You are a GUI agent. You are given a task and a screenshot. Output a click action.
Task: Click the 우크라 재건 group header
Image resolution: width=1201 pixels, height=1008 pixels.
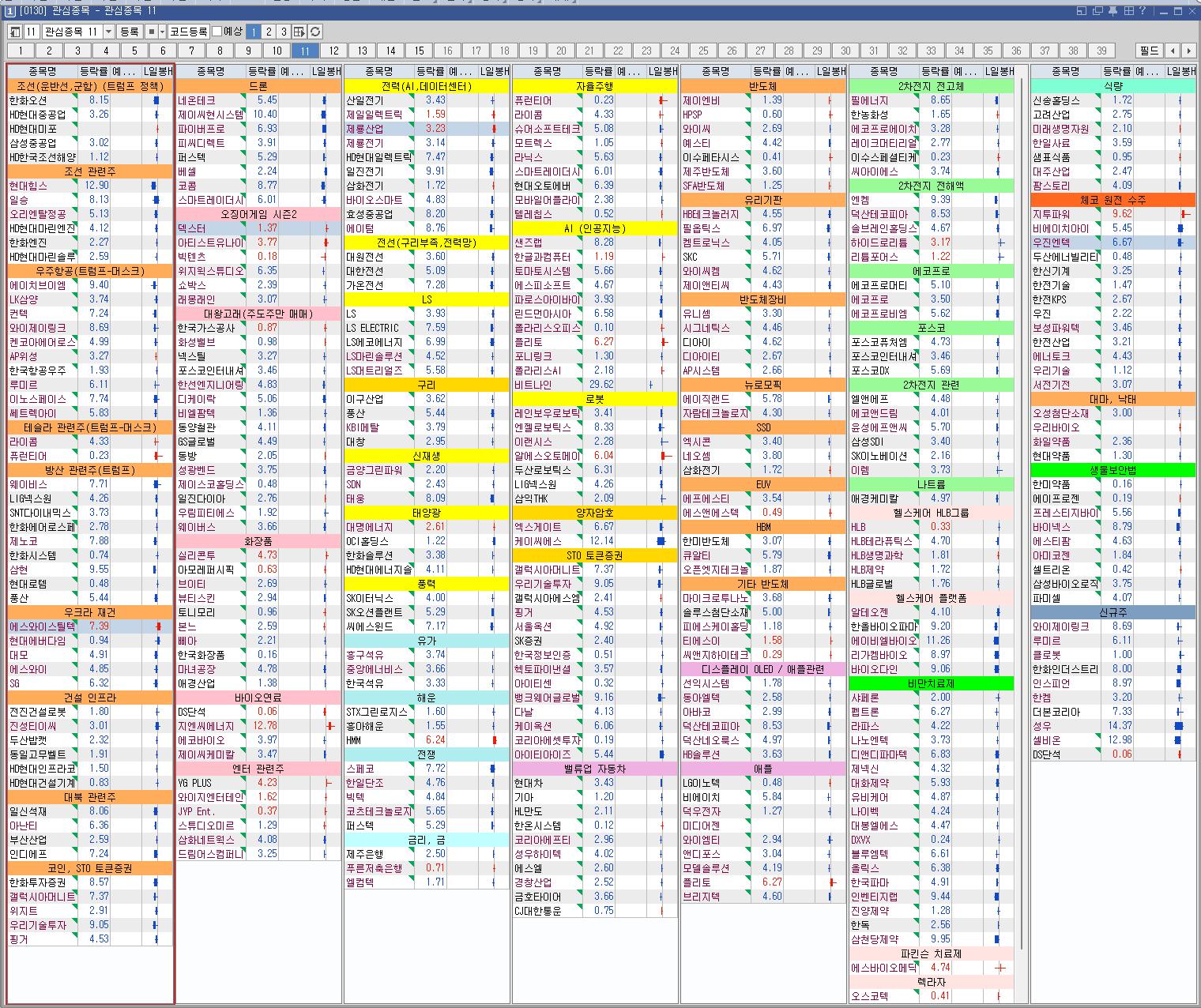pyautogui.click(x=90, y=612)
